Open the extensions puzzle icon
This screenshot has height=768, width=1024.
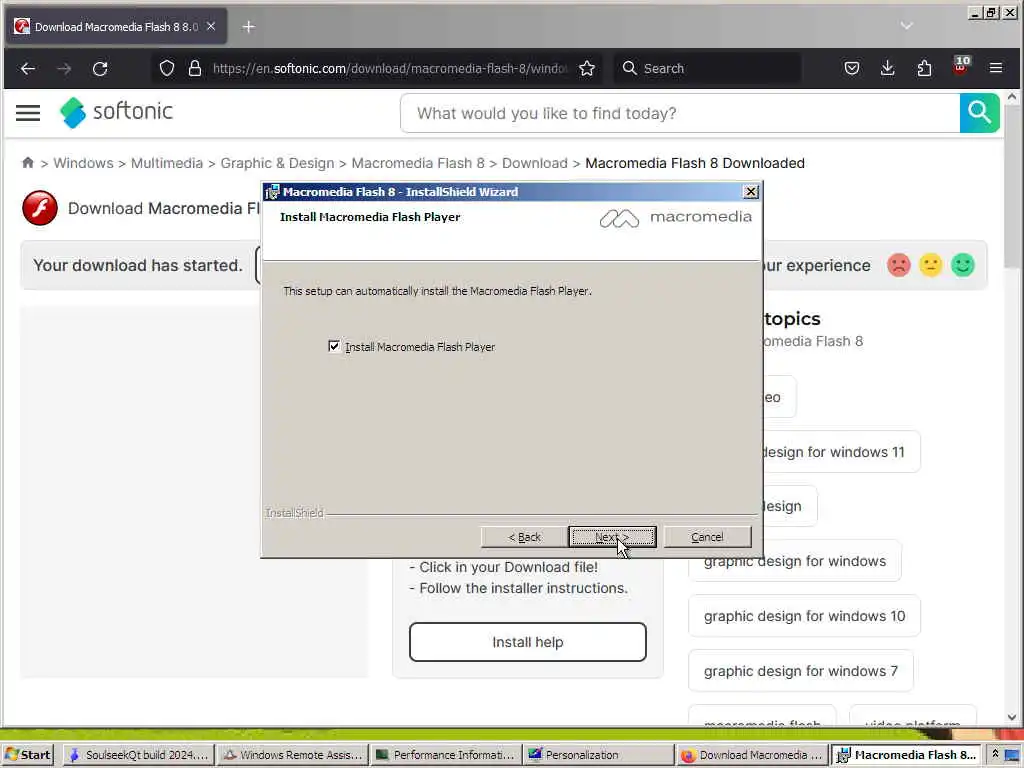click(x=924, y=69)
